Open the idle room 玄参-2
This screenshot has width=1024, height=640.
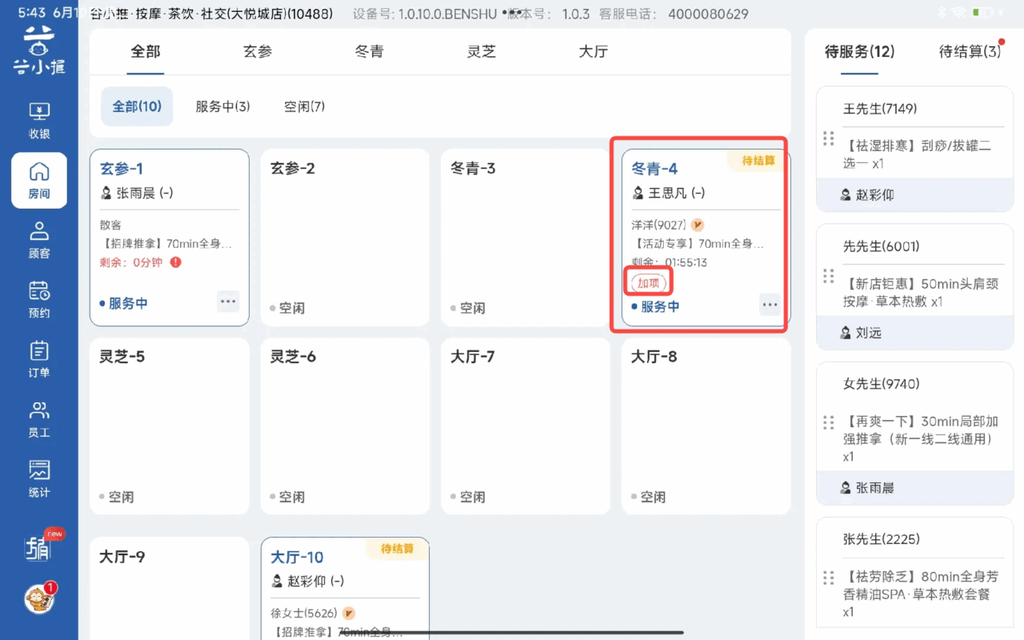345,237
